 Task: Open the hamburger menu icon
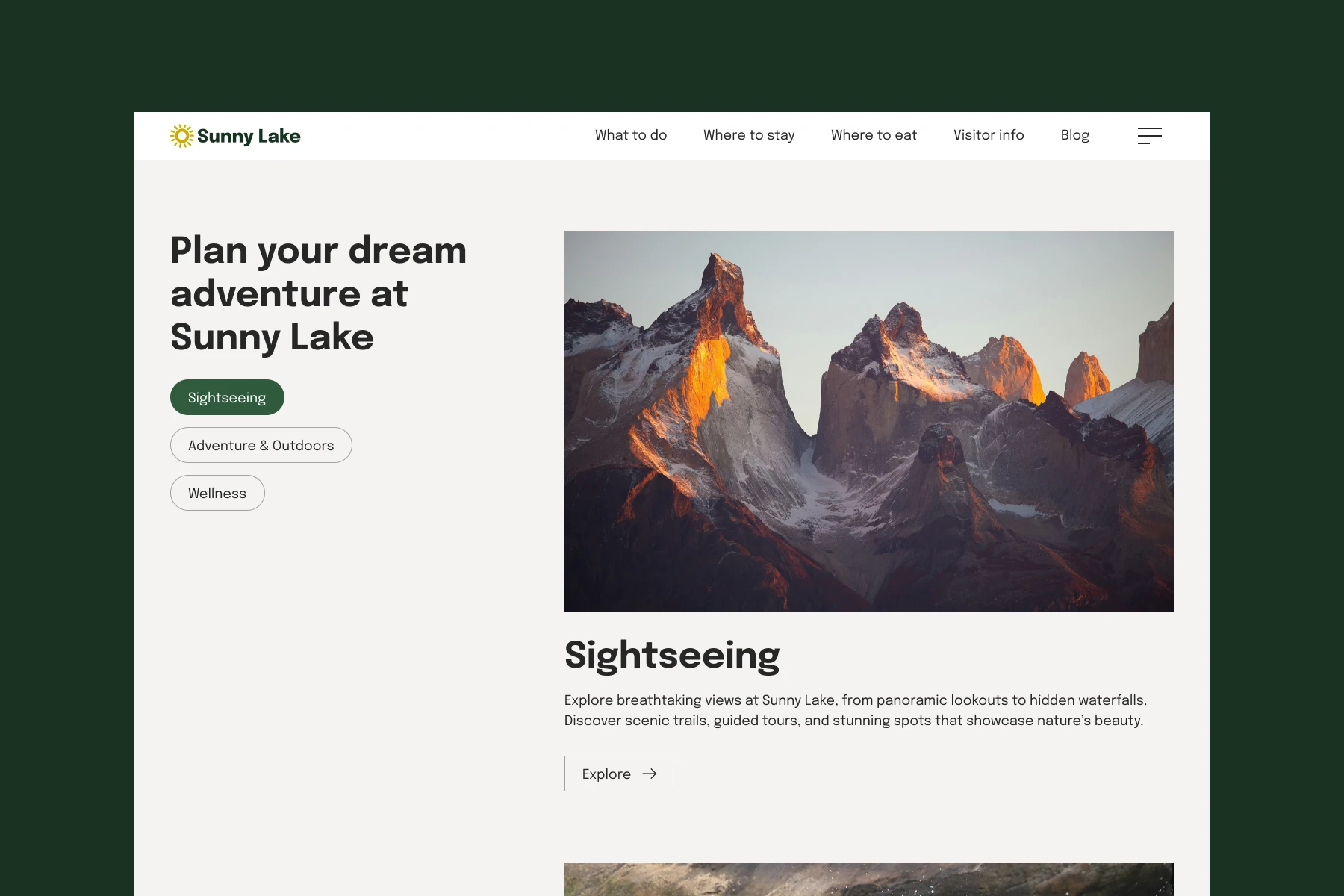point(1150,136)
